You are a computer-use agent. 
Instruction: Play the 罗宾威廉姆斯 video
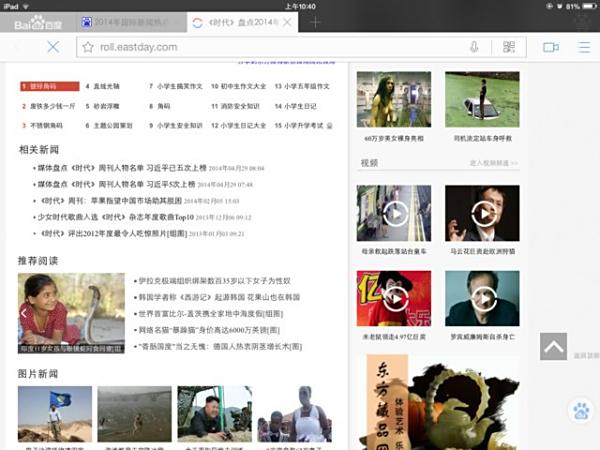pyautogui.click(x=483, y=298)
